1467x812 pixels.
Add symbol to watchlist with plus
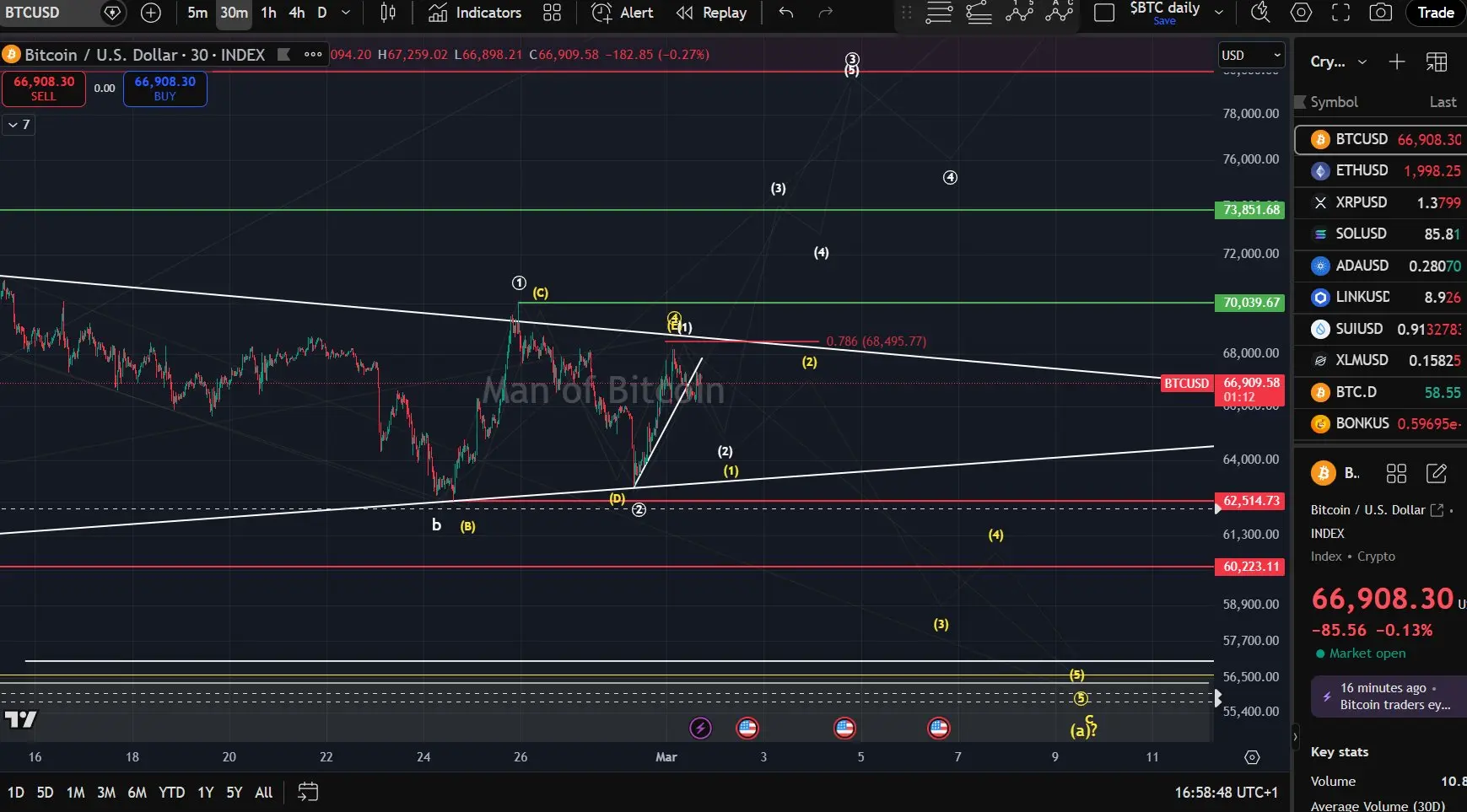coord(1397,62)
